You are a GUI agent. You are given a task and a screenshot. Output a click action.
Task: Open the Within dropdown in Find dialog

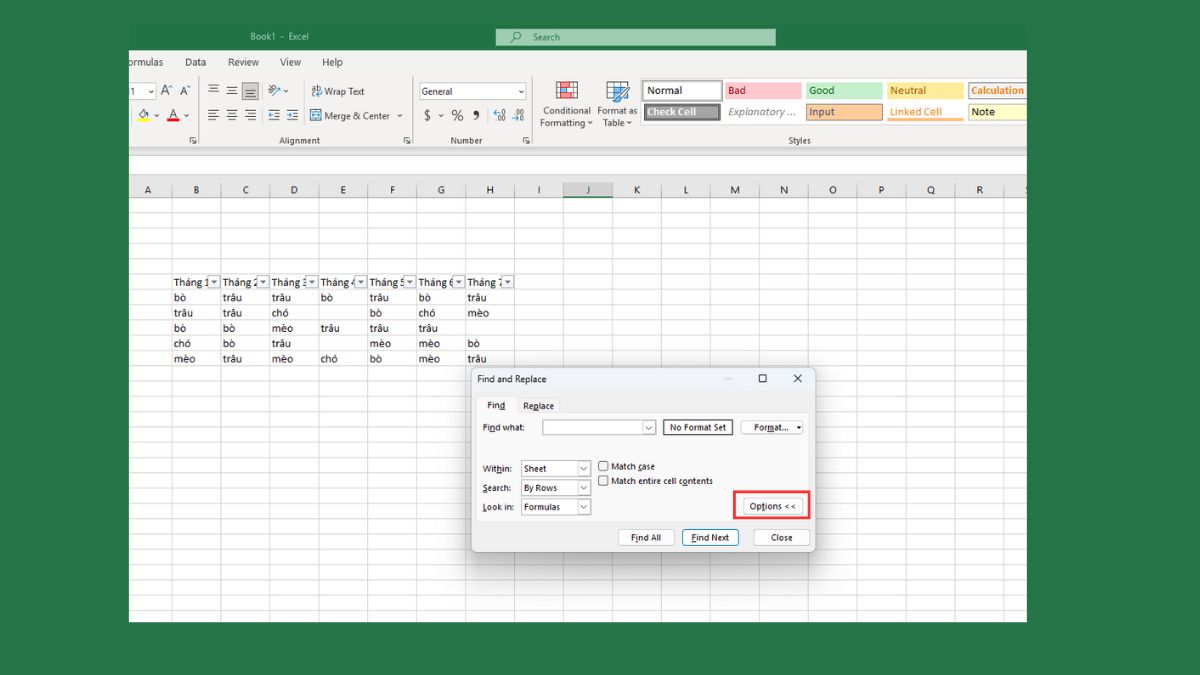click(585, 467)
